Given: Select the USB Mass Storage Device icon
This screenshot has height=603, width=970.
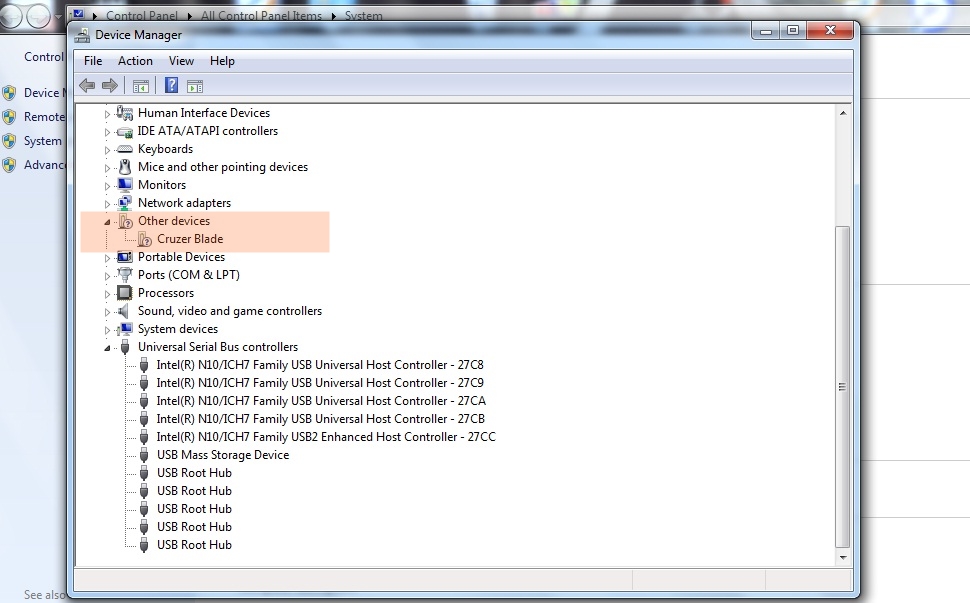Looking at the screenshot, I should click(x=144, y=455).
